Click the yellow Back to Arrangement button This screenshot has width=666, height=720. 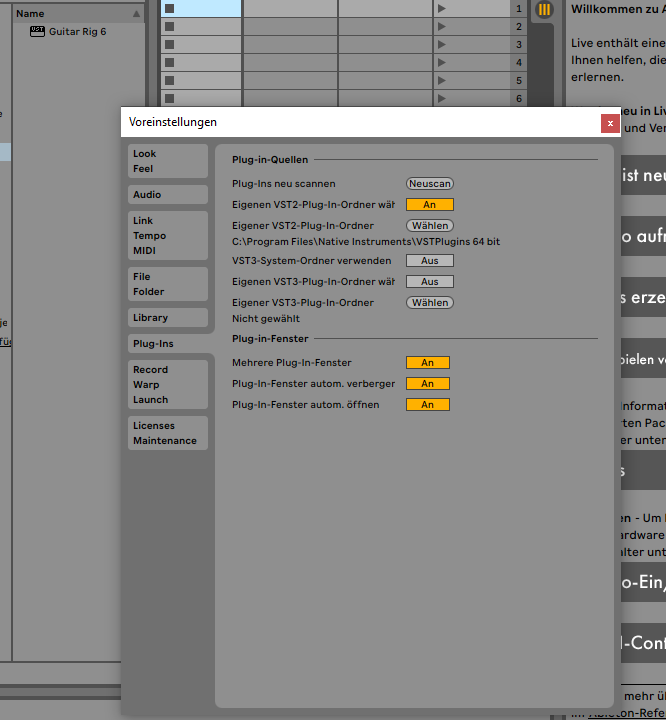(544, 9)
